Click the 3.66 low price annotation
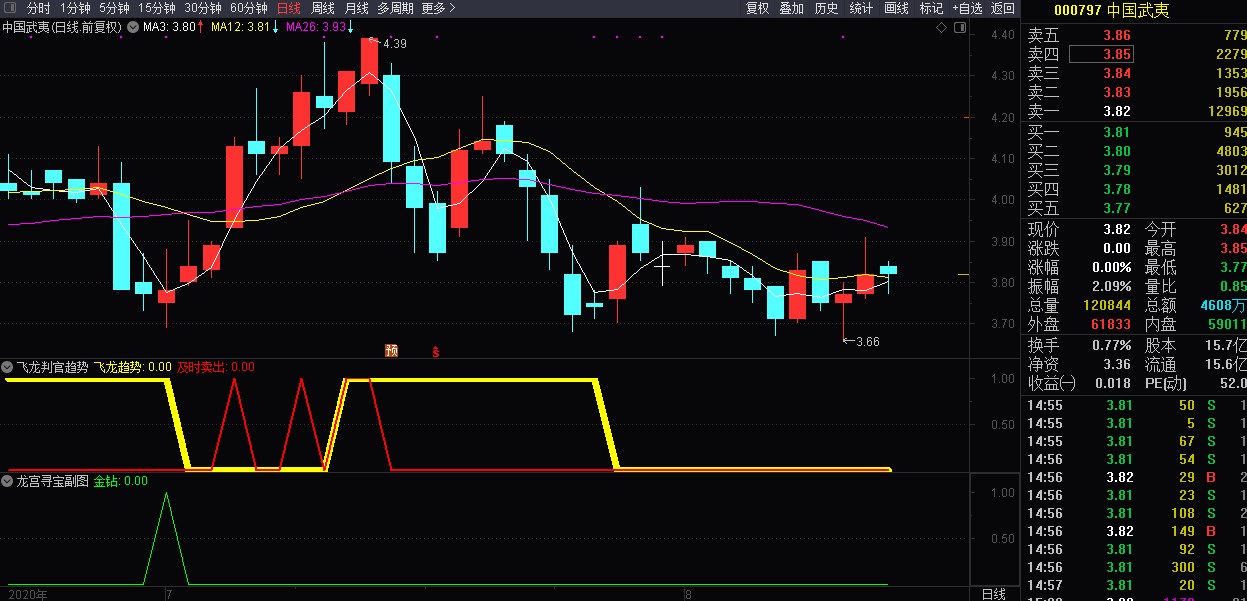This screenshot has height=601, width=1247. pos(868,342)
